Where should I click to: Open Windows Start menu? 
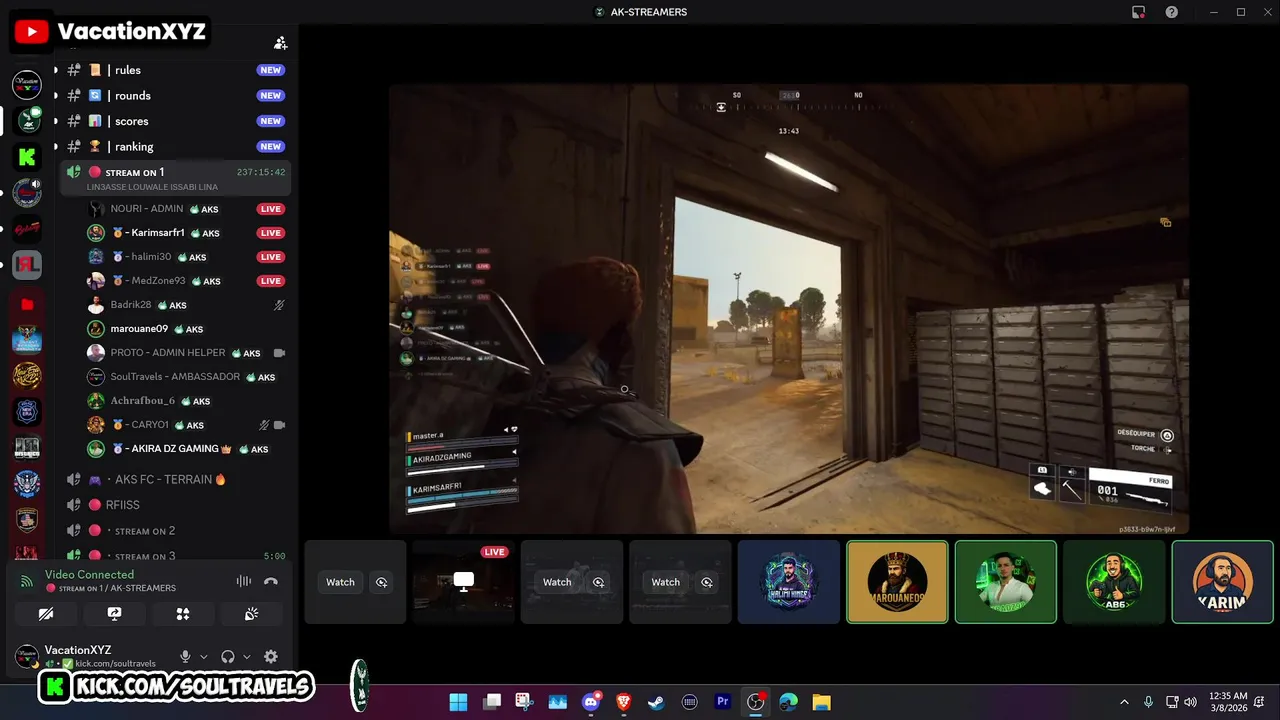[458, 702]
